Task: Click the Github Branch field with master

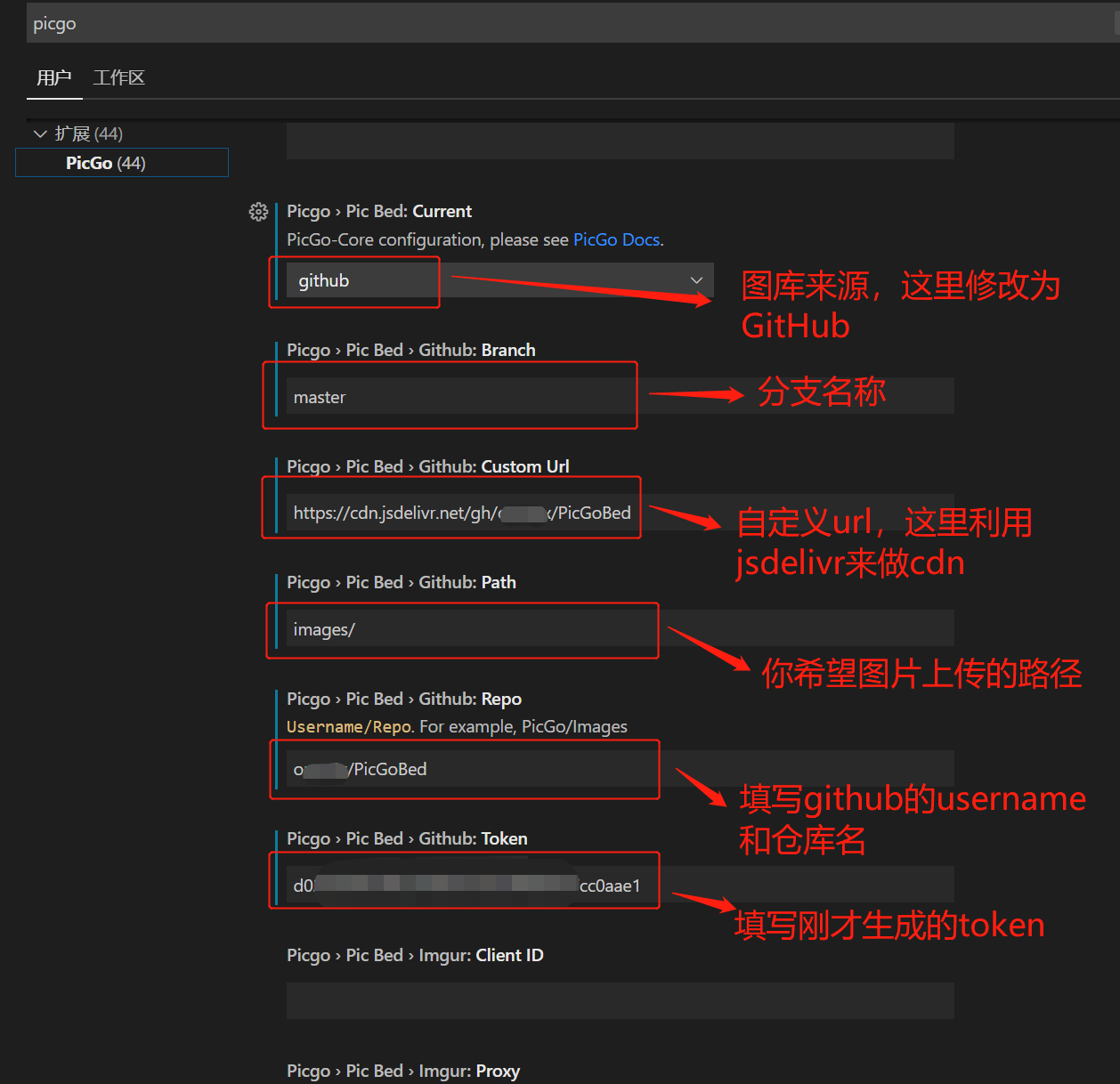Action: (x=621, y=396)
